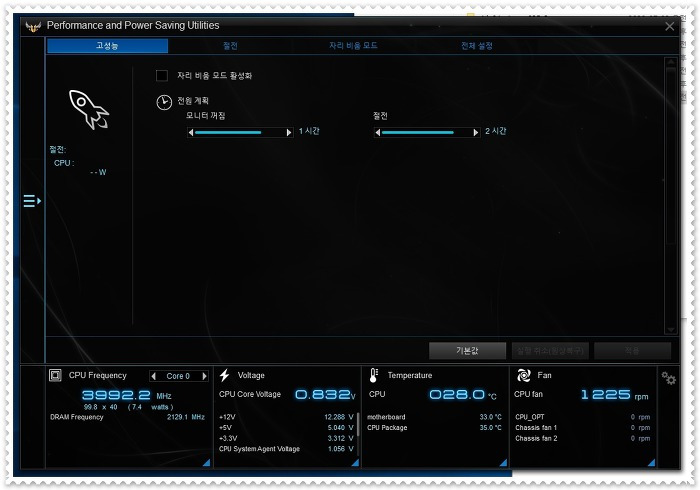The height and width of the screenshot is (490, 700).
Task: Click the Fan panel fan icon
Action: click(524, 375)
